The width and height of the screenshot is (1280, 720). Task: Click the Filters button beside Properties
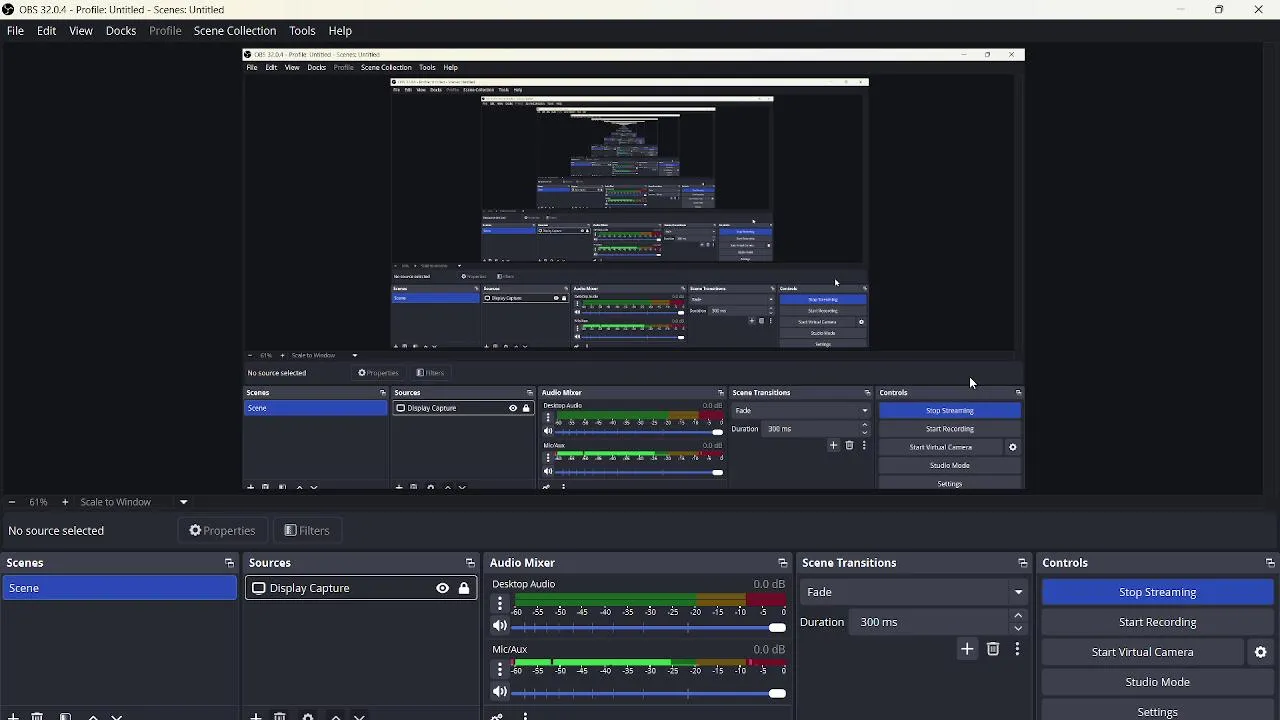coord(307,531)
